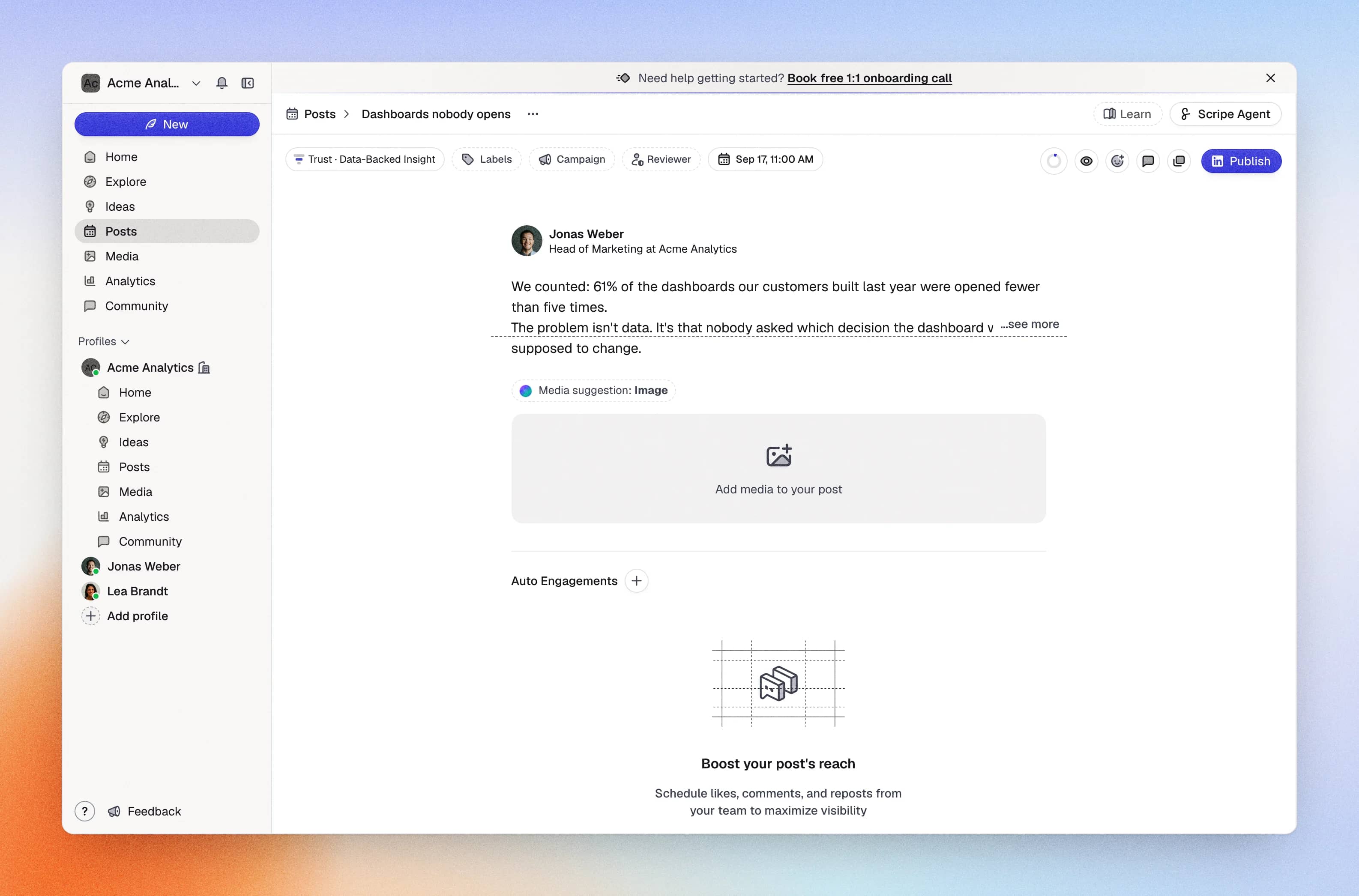This screenshot has width=1359, height=896.
Task: Change the Sep 17, 11:00 AM schedule
Action: tap(765, 159)
